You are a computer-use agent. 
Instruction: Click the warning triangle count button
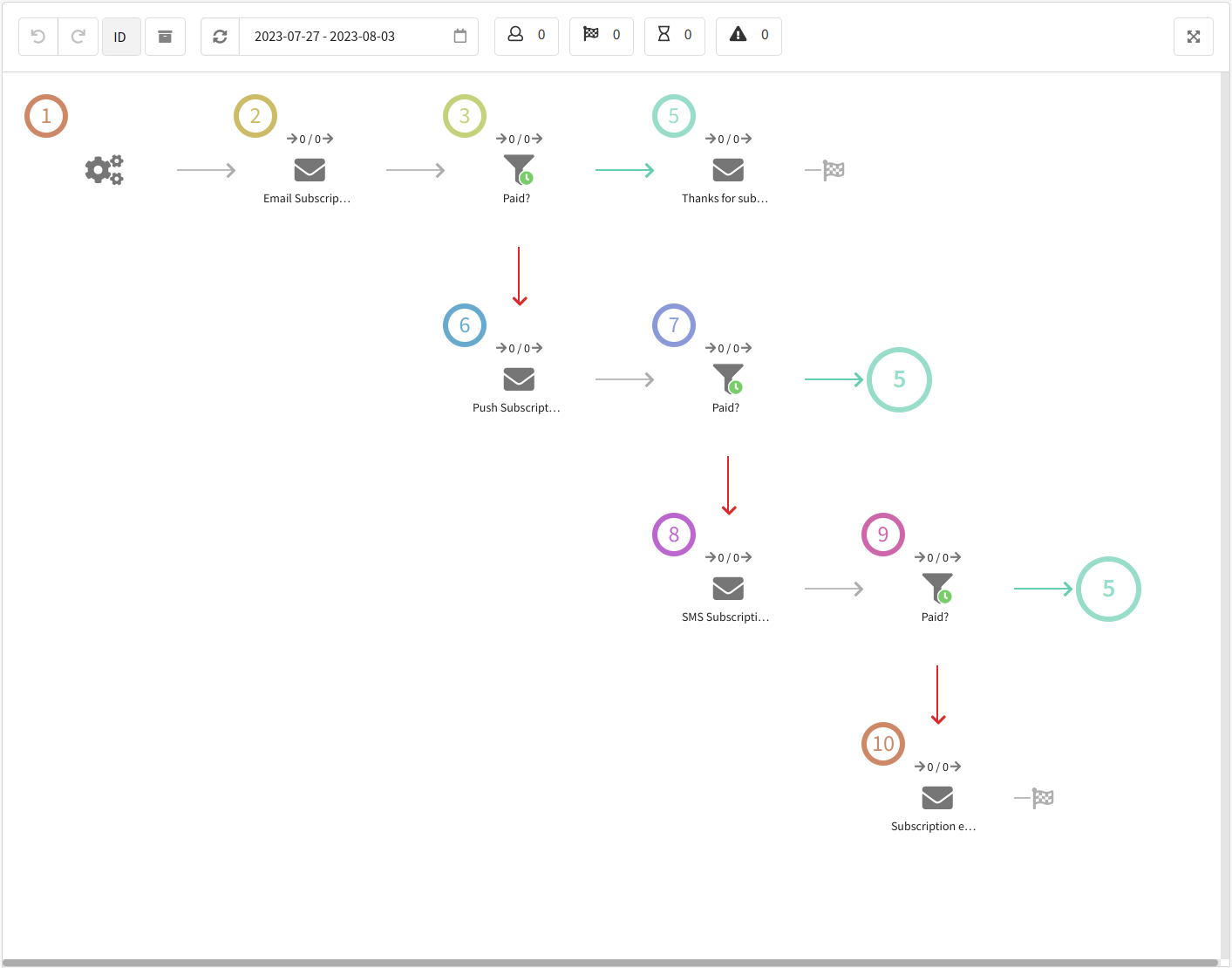[x=749, y=36]
